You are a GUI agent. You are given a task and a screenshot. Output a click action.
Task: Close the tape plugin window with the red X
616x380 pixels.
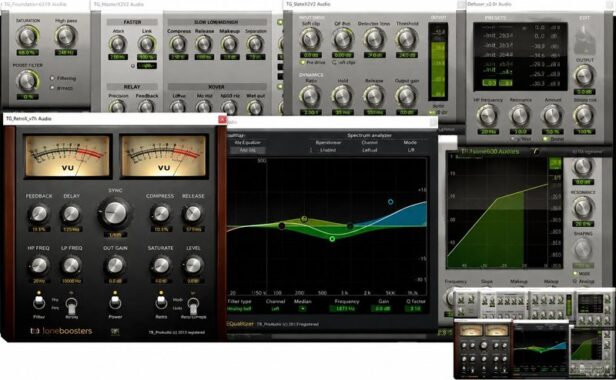pyautogui.click(x=222, y=119)
